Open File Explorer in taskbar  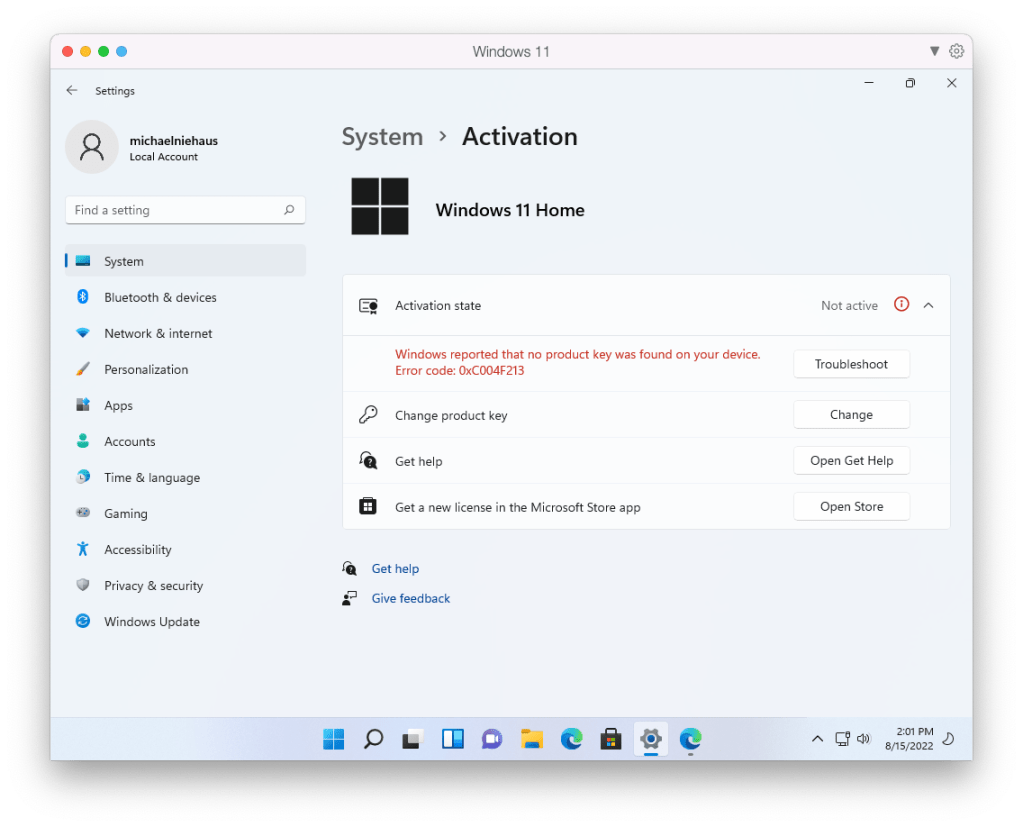(x=532, y=739)
